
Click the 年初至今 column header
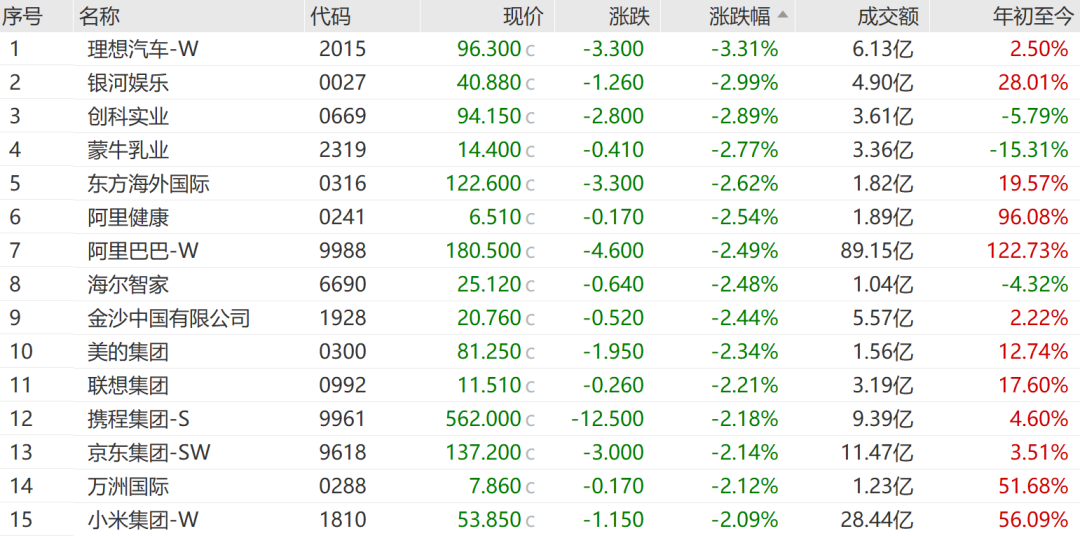(x=1031, y=16)
